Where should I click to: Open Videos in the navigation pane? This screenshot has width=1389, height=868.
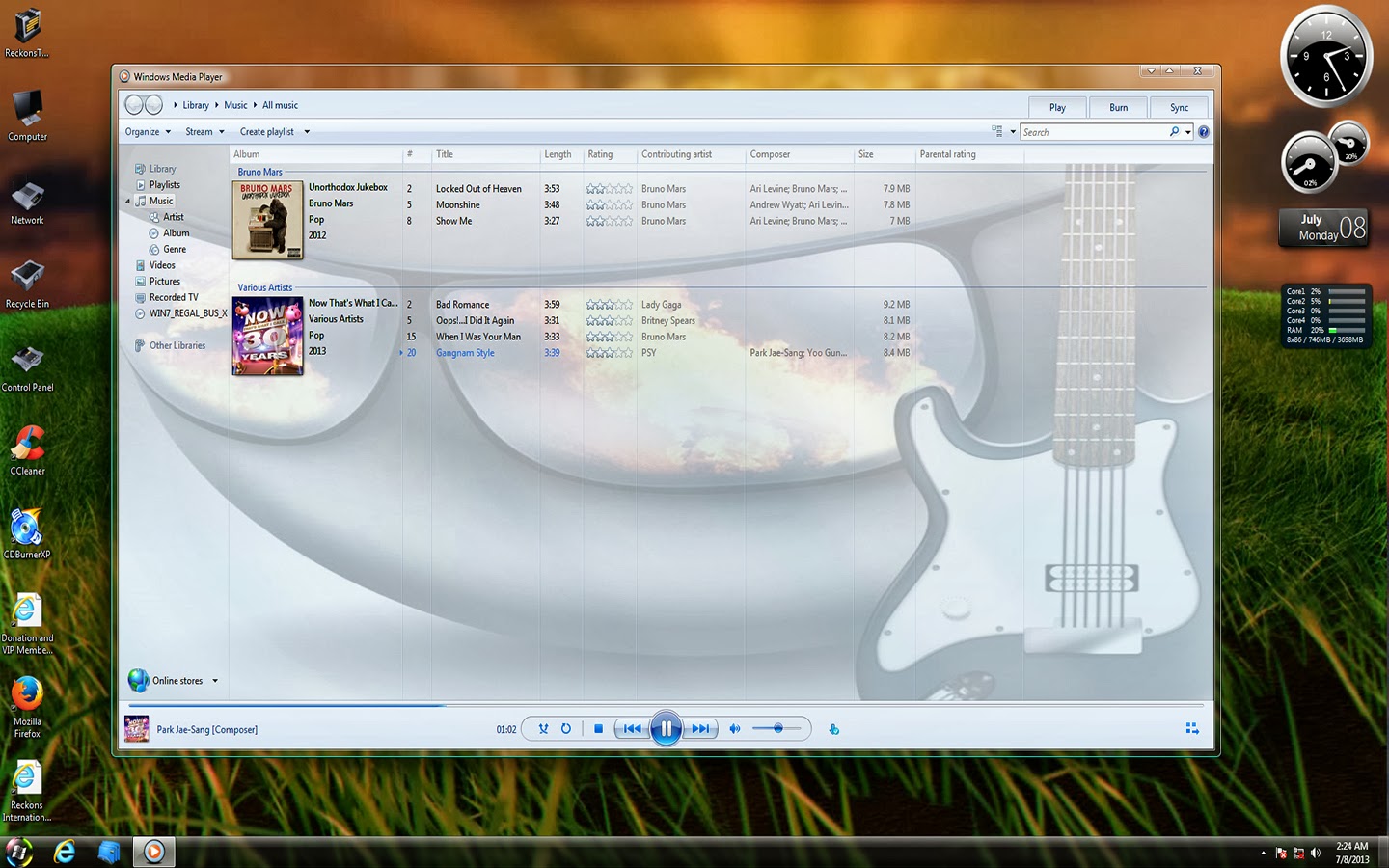(162, 265)
